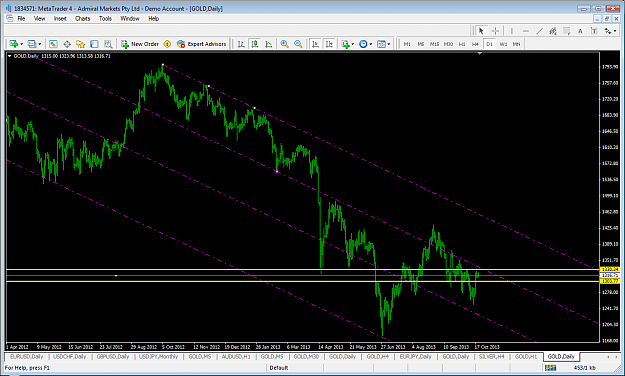Select the H4 timeframe
Screen dimensions: 625x376
476,44
